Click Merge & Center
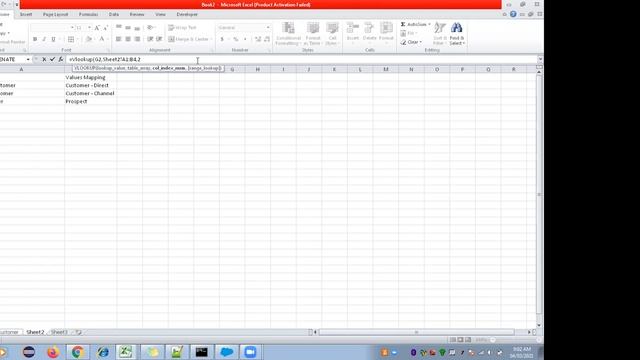This screenshot has width=640, height=360. click(188, 39)
